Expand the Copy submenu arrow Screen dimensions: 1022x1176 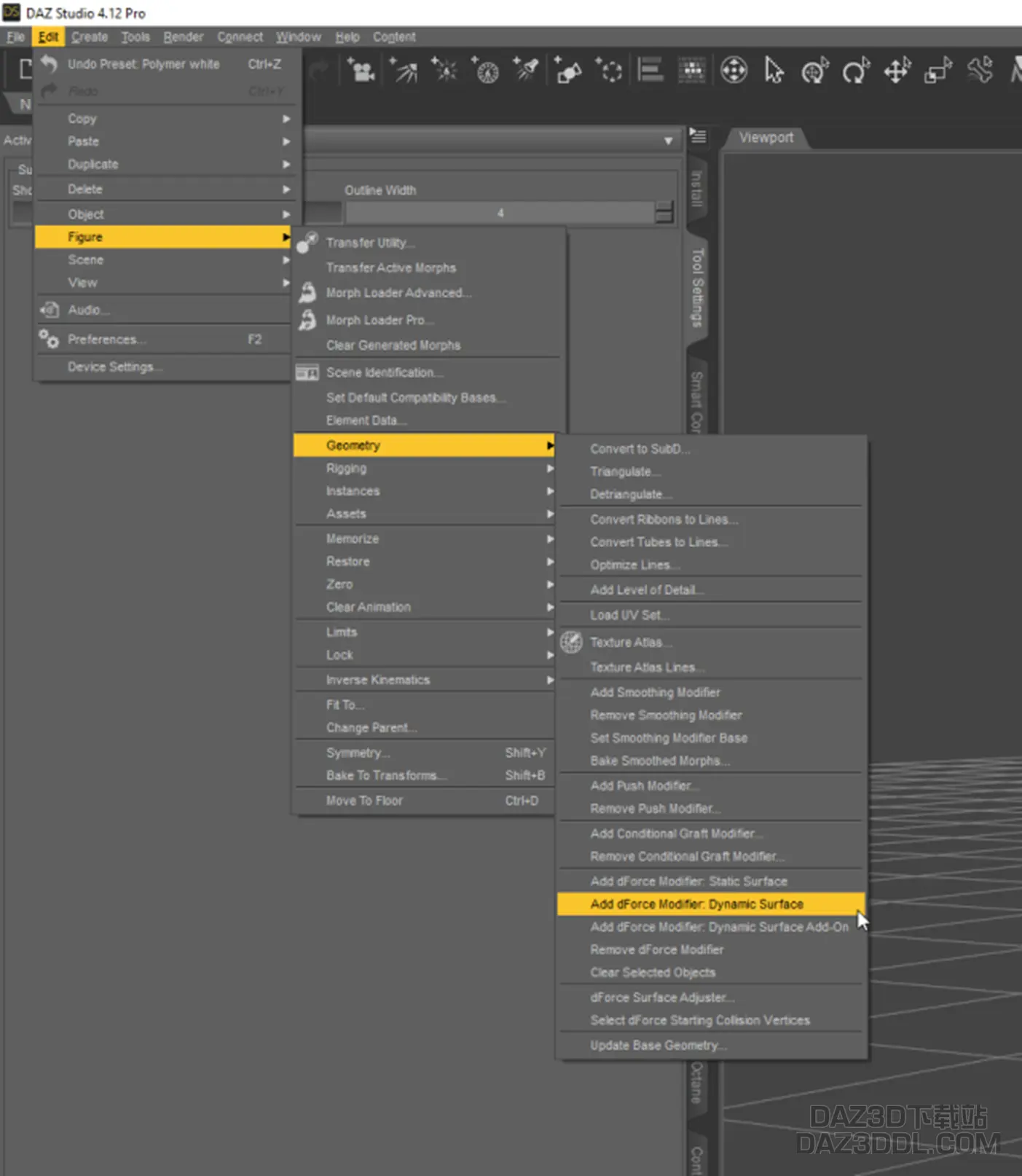[286, 118]
